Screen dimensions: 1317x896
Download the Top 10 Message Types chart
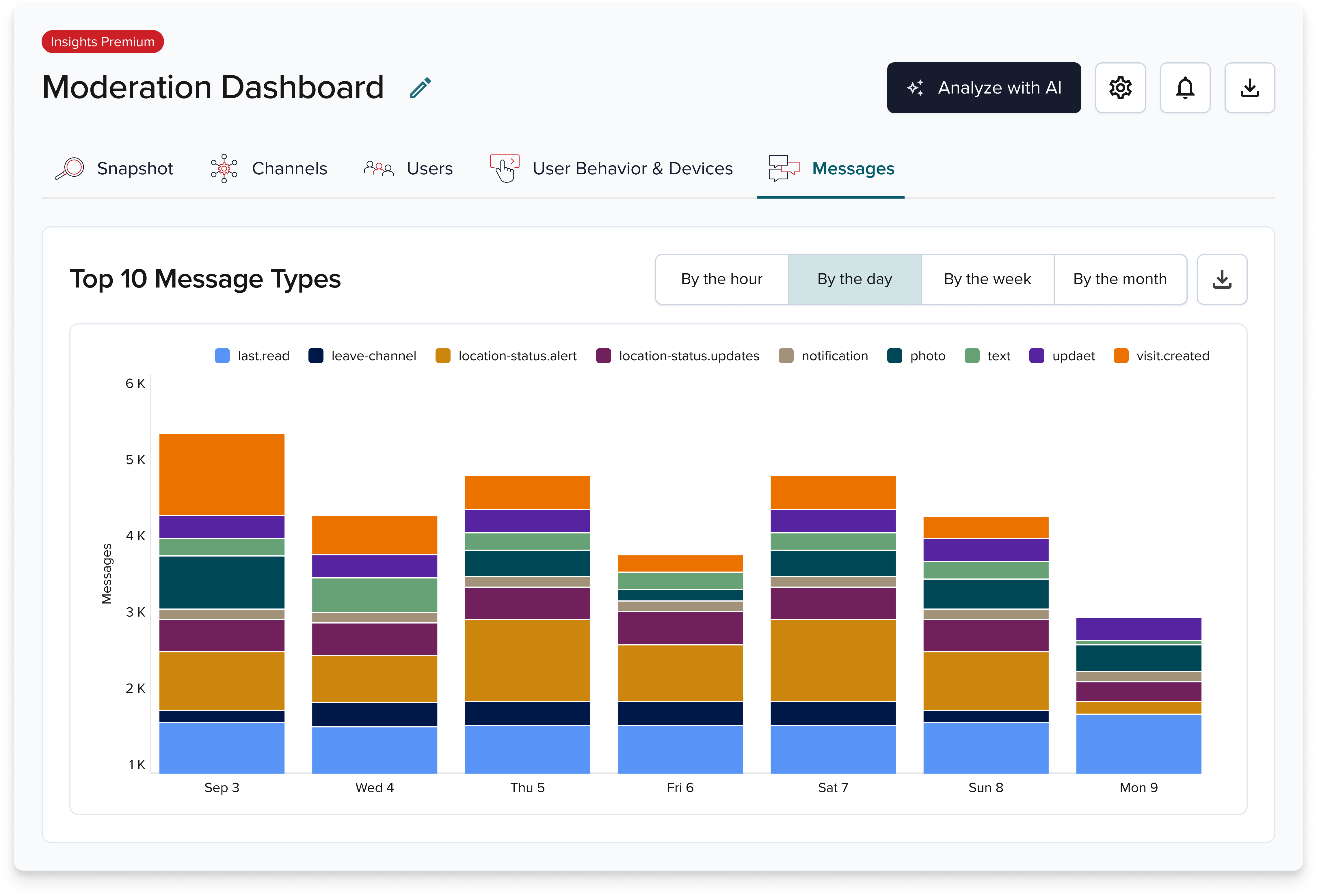1221,279
